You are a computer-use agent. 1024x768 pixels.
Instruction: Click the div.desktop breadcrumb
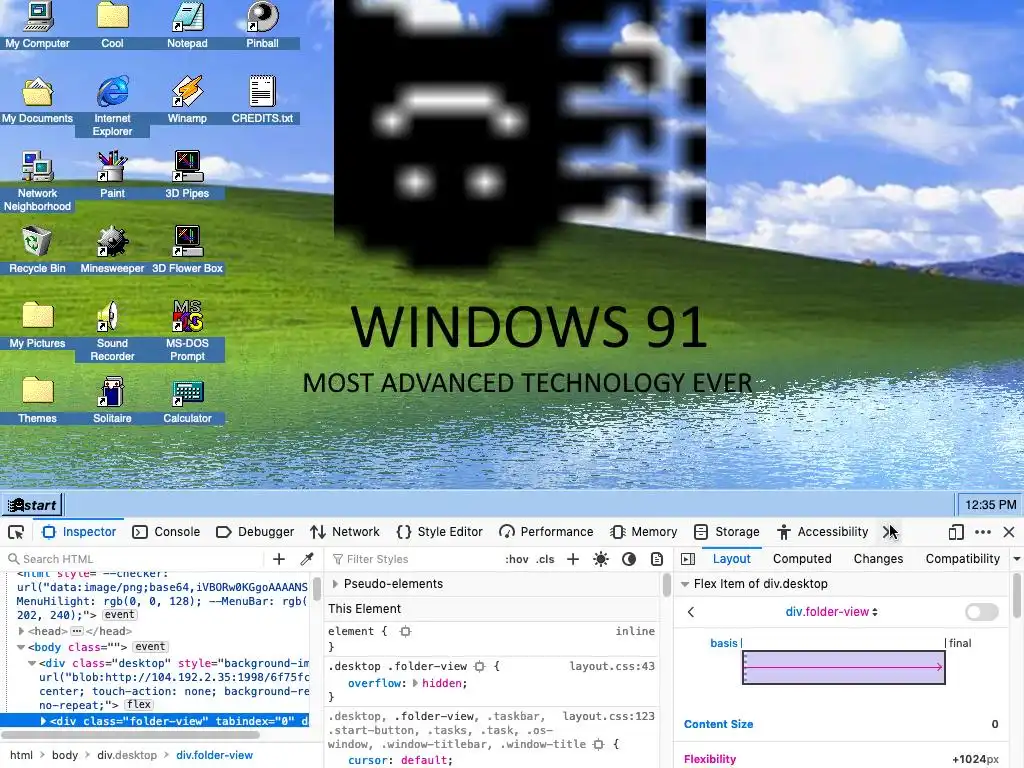pos(127,755)
